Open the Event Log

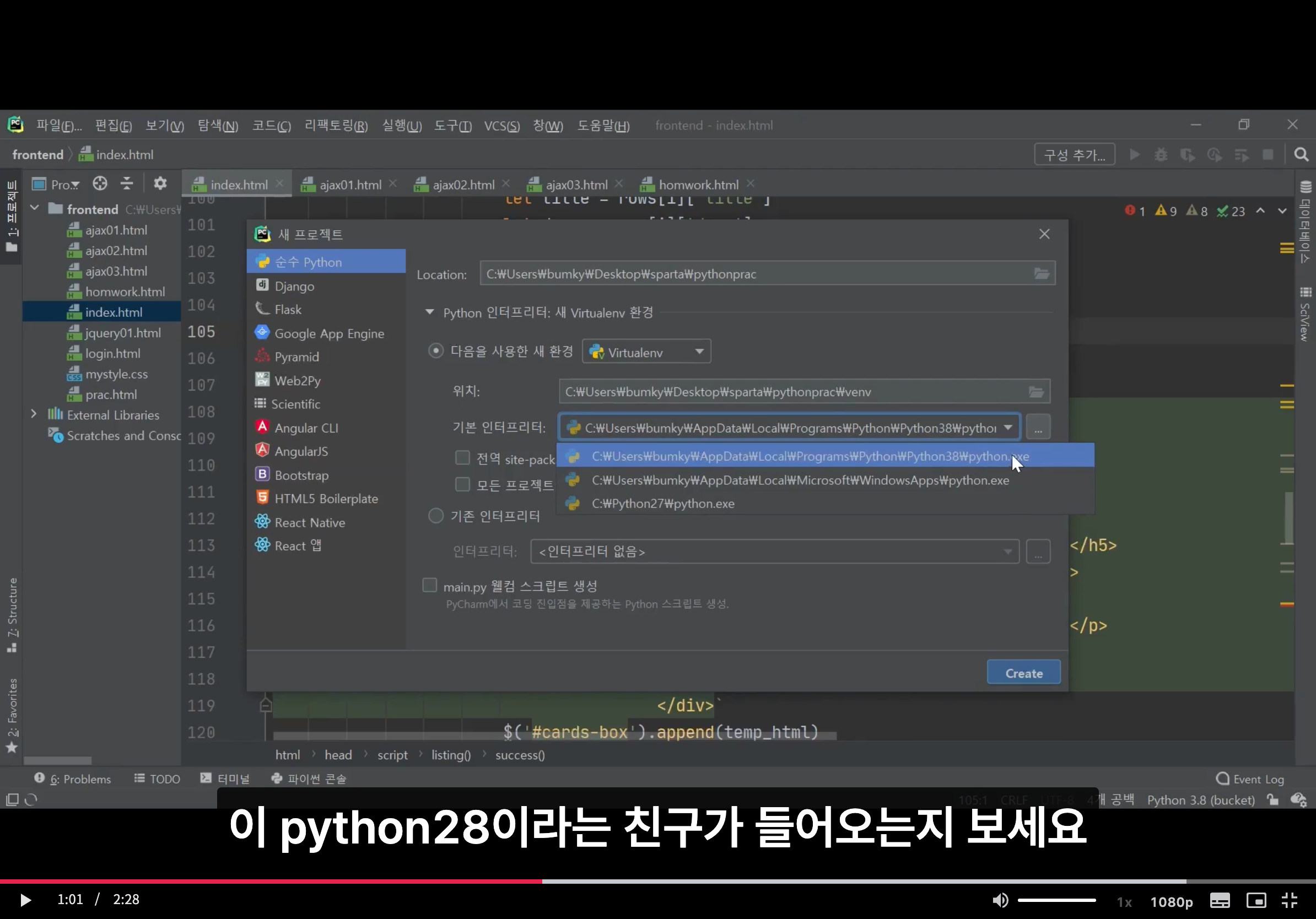click(x=1249, y=779)
